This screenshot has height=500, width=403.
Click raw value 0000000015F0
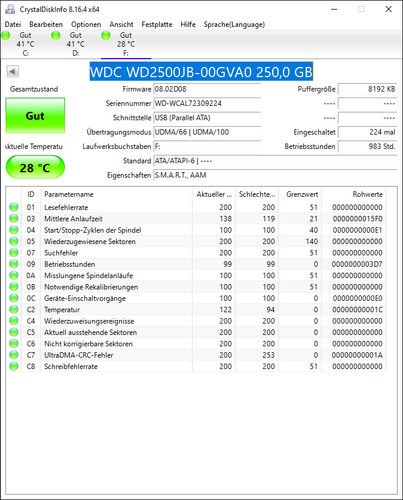[x=357, y=219]
